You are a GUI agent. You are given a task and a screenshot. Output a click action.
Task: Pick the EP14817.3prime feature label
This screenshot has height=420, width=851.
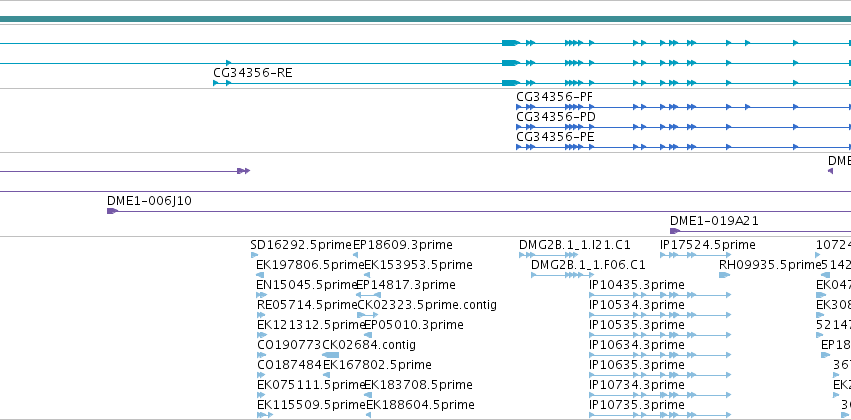coord(406,285)
